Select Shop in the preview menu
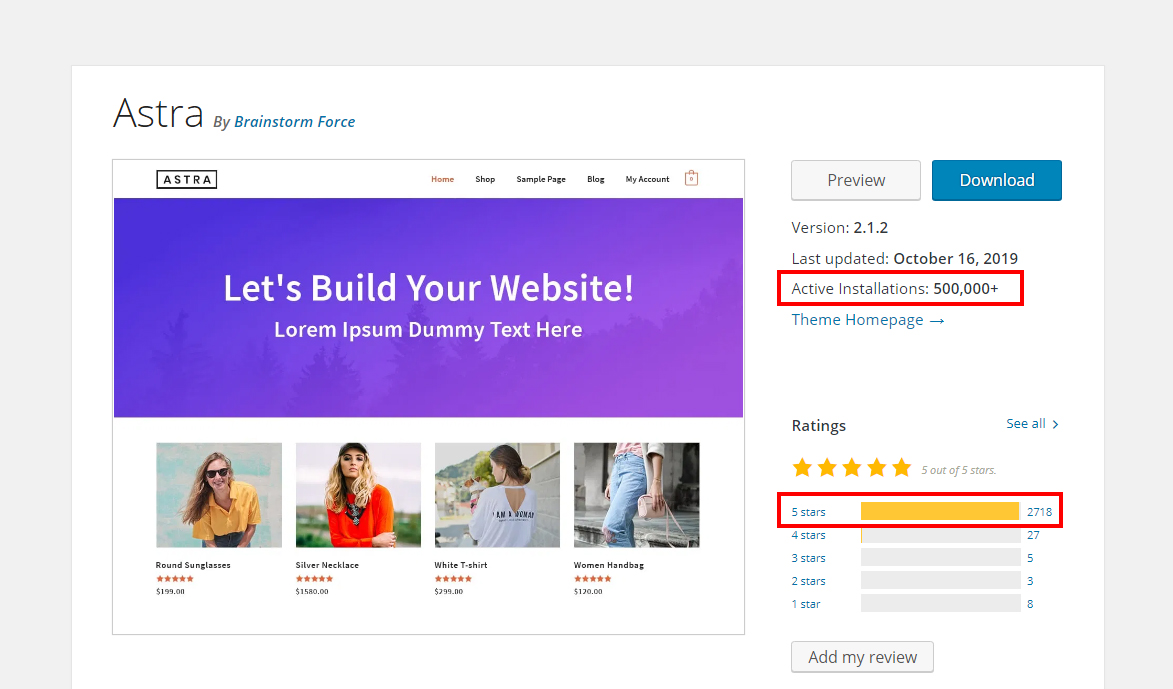Viewport: 1173px width, 689px height. click(485, 180)
